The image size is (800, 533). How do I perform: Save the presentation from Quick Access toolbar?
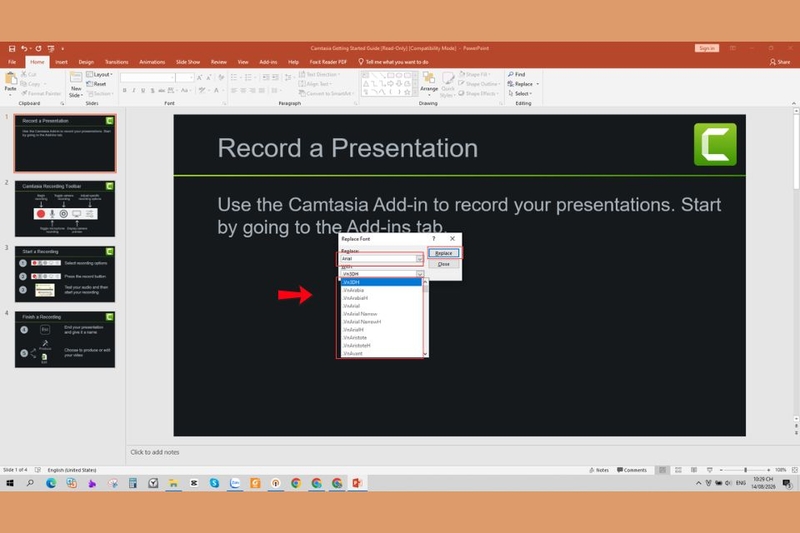(x=12, y=48)
